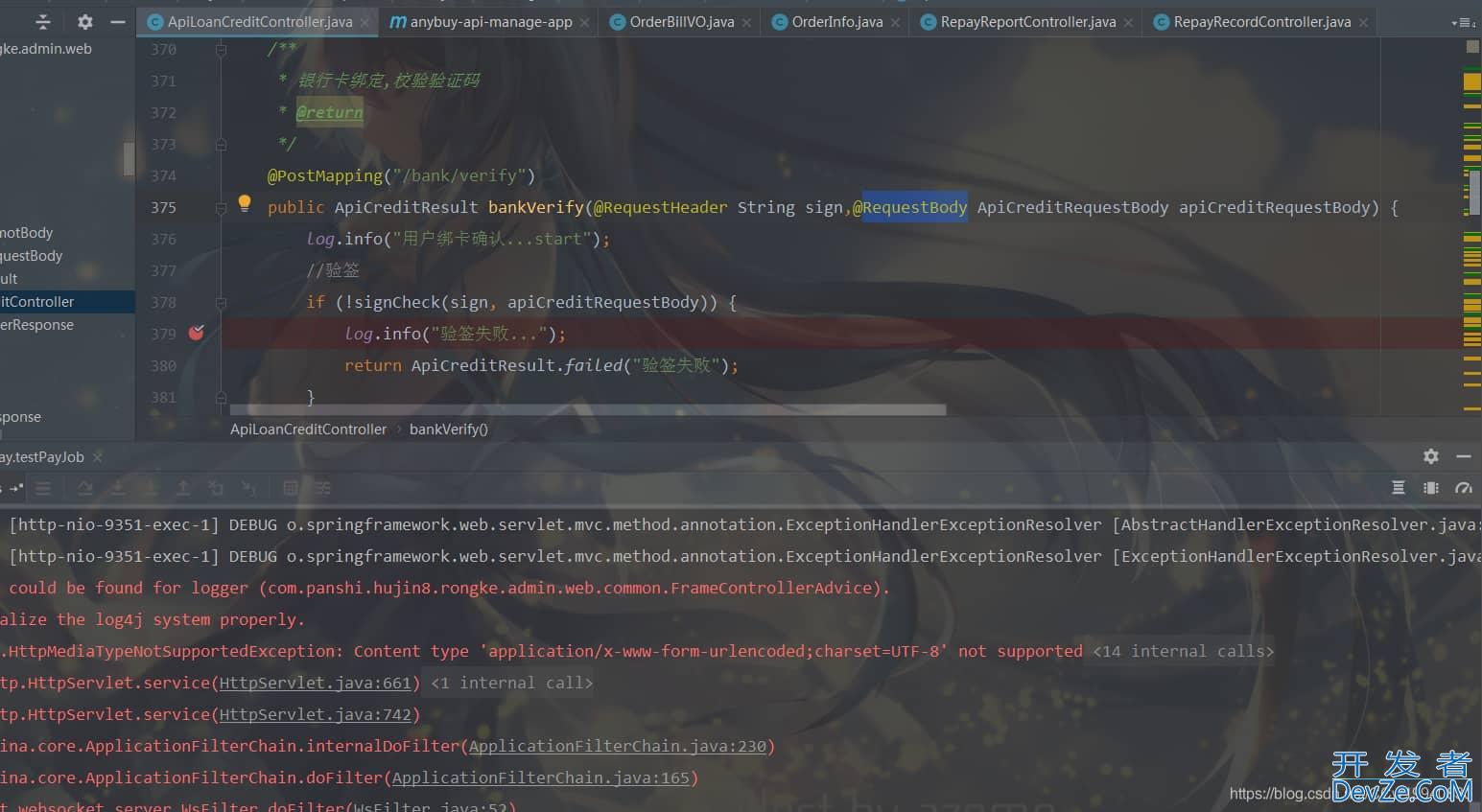Close the ApiLoanCreditController.java tab
Image resolution: width=1482 pixels, height=812 pixels.
365,22
